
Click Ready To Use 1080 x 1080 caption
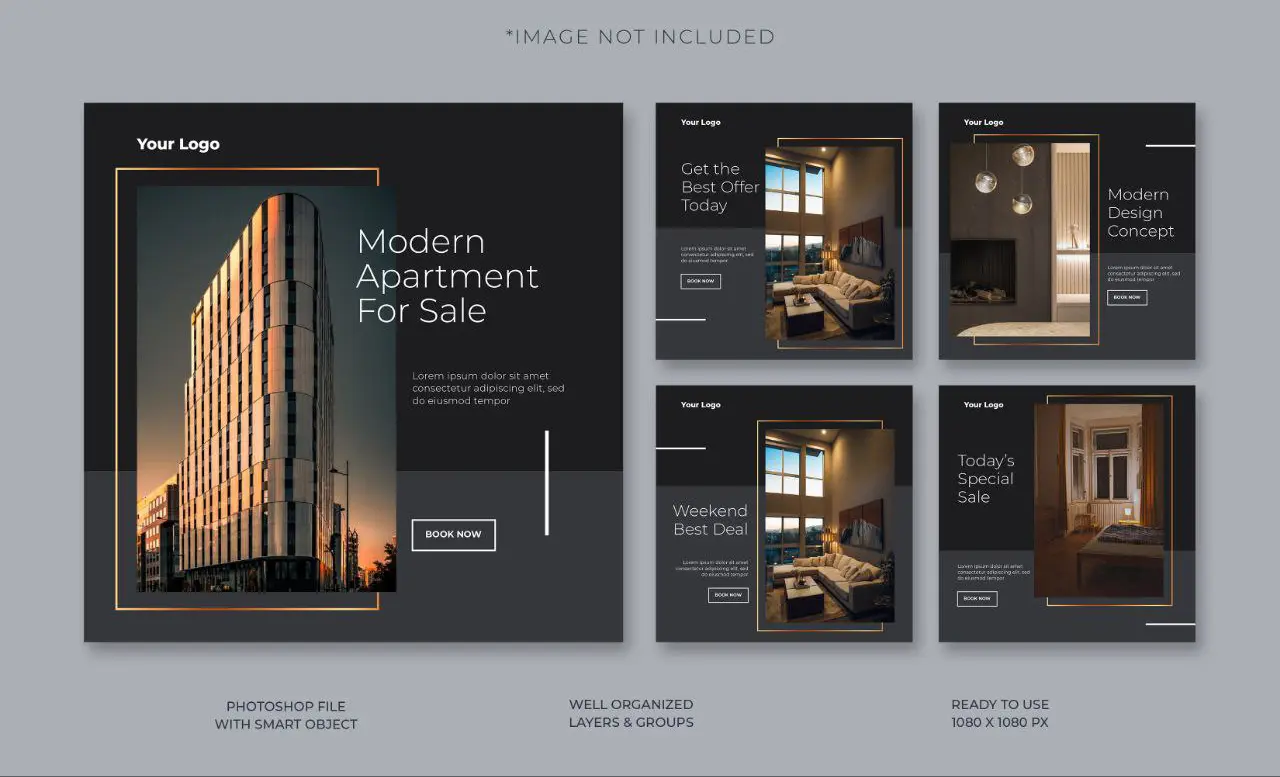[x=1000, y=713]
